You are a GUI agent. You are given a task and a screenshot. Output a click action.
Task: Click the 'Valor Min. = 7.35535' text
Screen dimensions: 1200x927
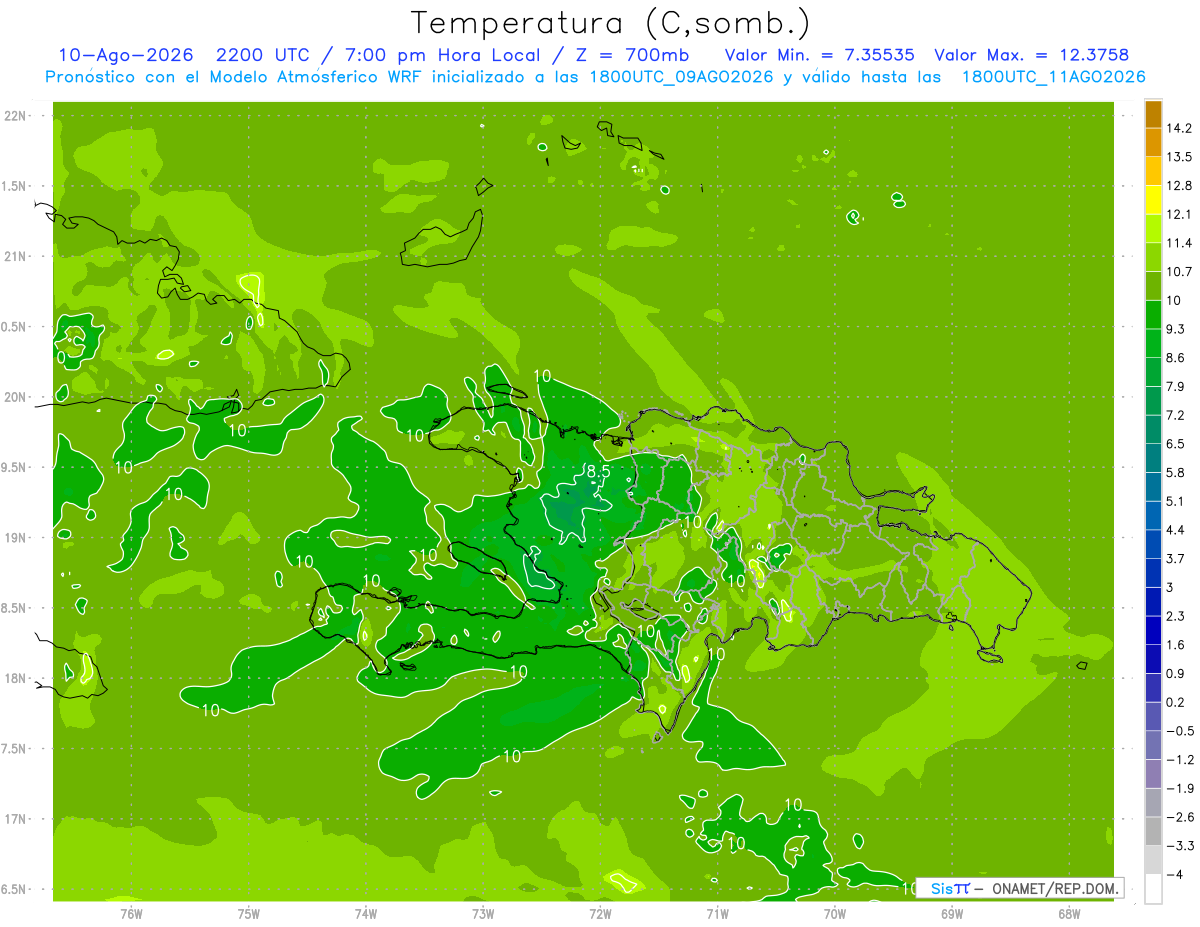(819, 55)
